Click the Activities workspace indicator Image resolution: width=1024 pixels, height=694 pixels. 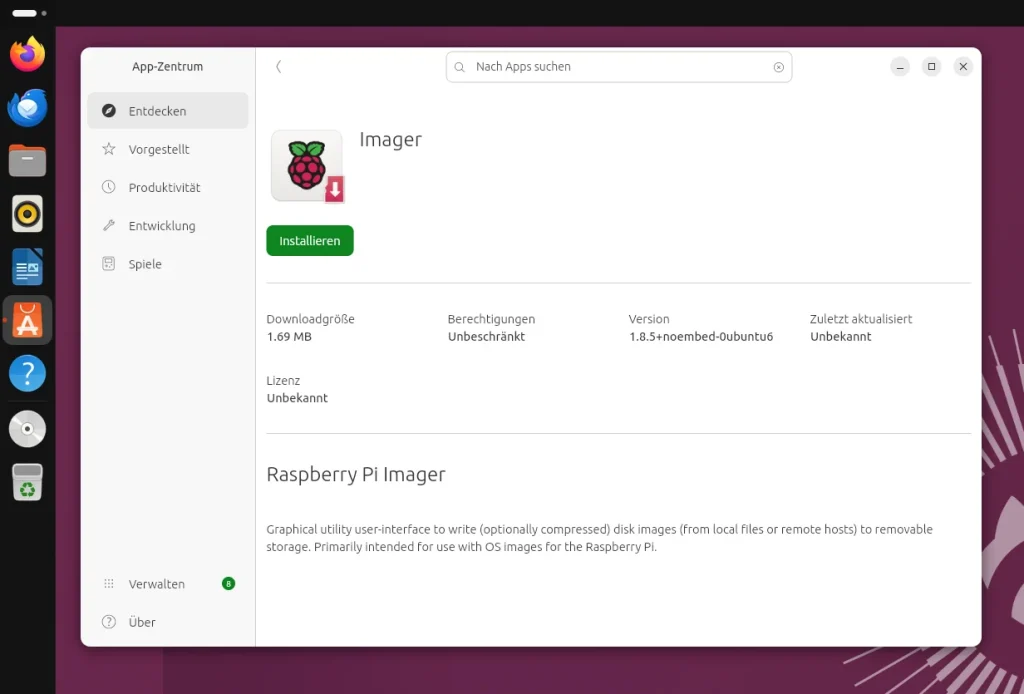tap(29, 13)
